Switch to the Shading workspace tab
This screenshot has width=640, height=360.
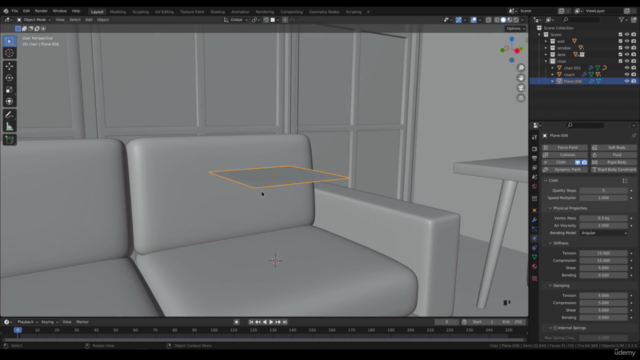218,12
